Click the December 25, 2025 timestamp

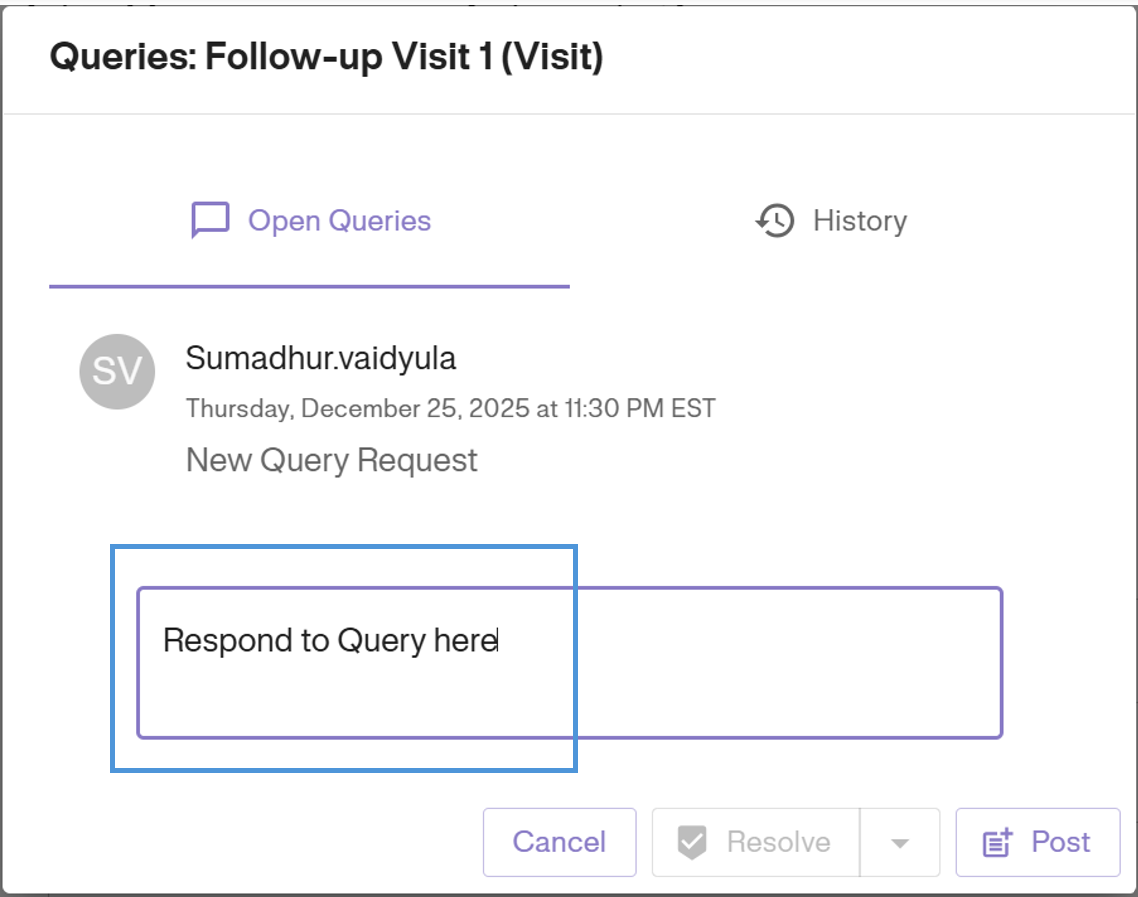pyautogui.click(x=450, y=409)
